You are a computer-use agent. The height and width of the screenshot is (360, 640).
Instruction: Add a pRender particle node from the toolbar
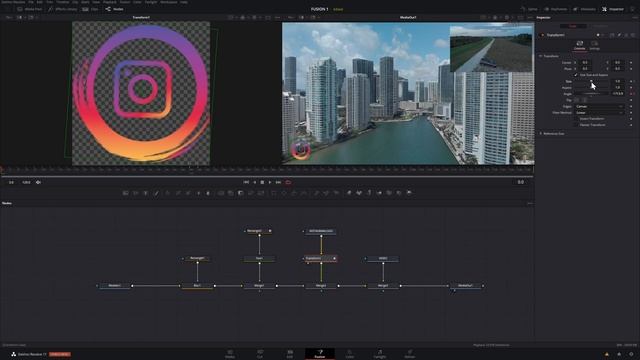click(x=336, y=193)
